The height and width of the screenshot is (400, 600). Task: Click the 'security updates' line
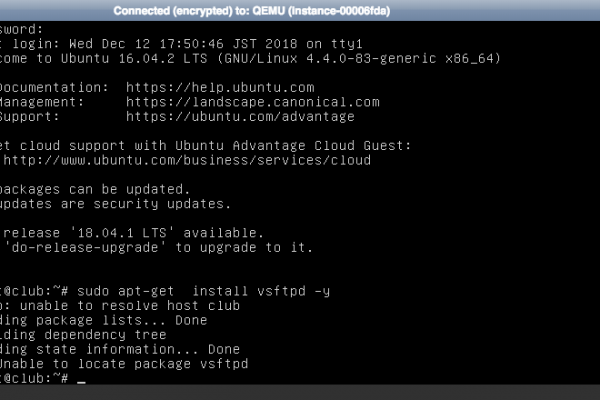click(115, 204)
